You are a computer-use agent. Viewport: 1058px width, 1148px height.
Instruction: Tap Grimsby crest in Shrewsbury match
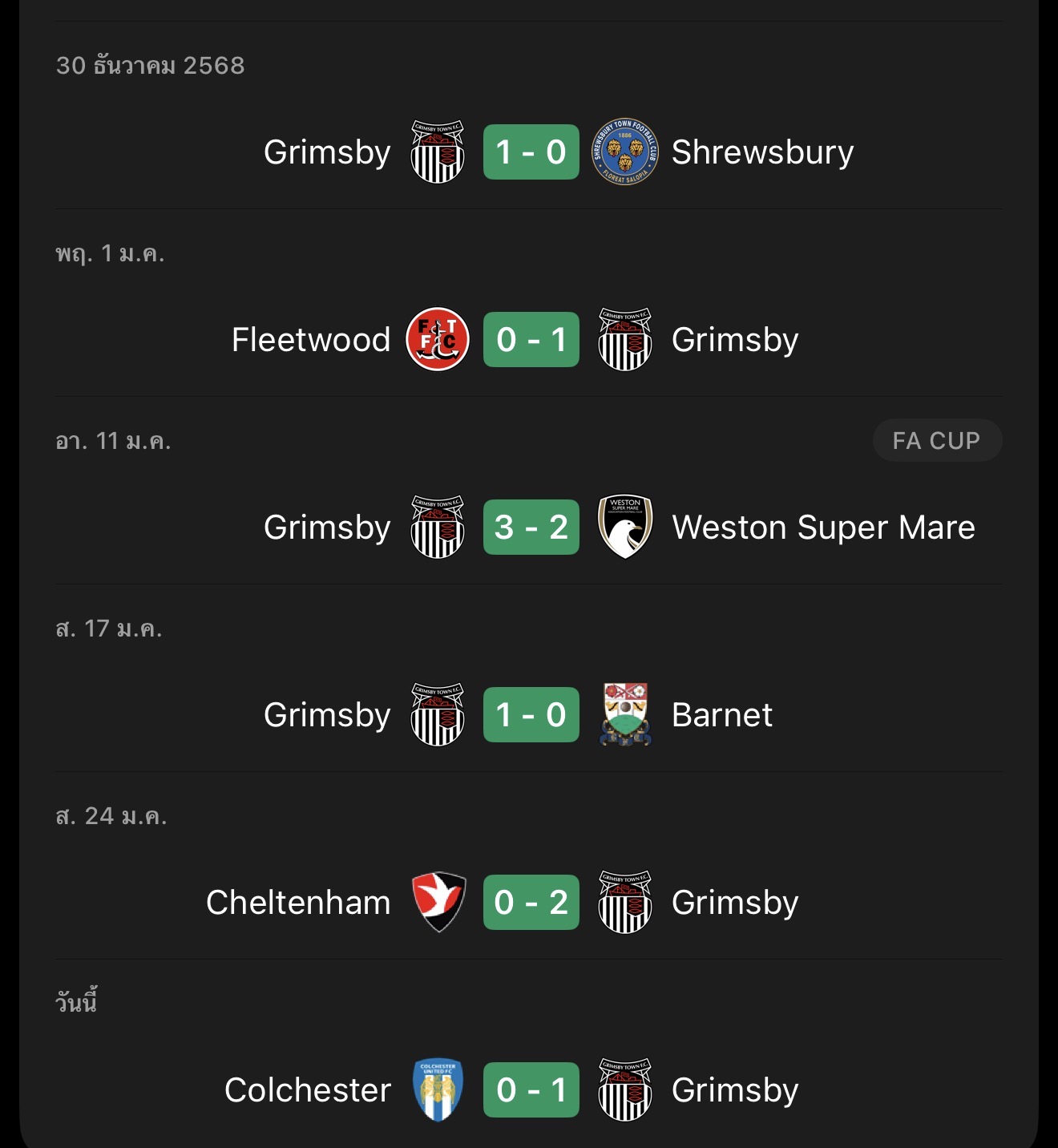click(x=438, y=152)
